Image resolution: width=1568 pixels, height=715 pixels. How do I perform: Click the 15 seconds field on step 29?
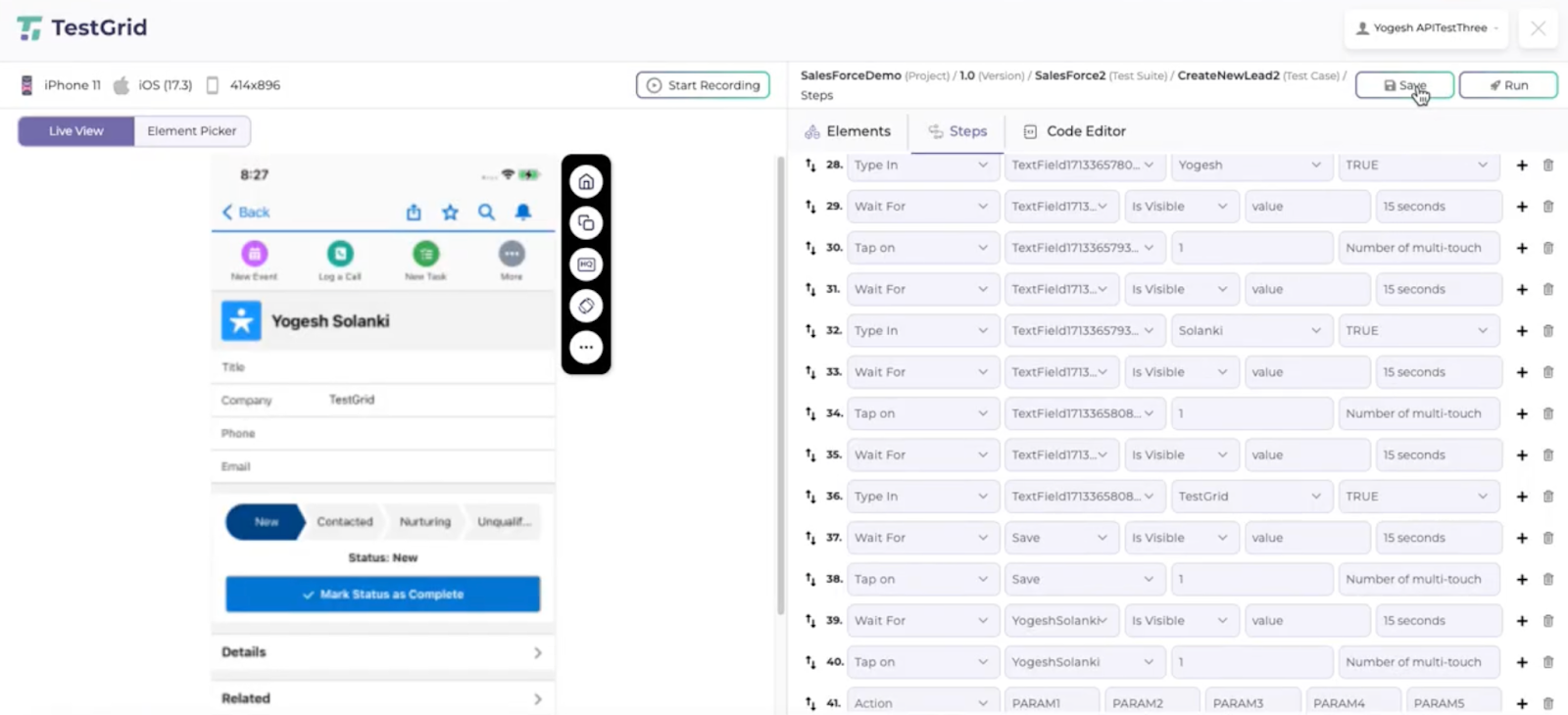[1438, 207]
